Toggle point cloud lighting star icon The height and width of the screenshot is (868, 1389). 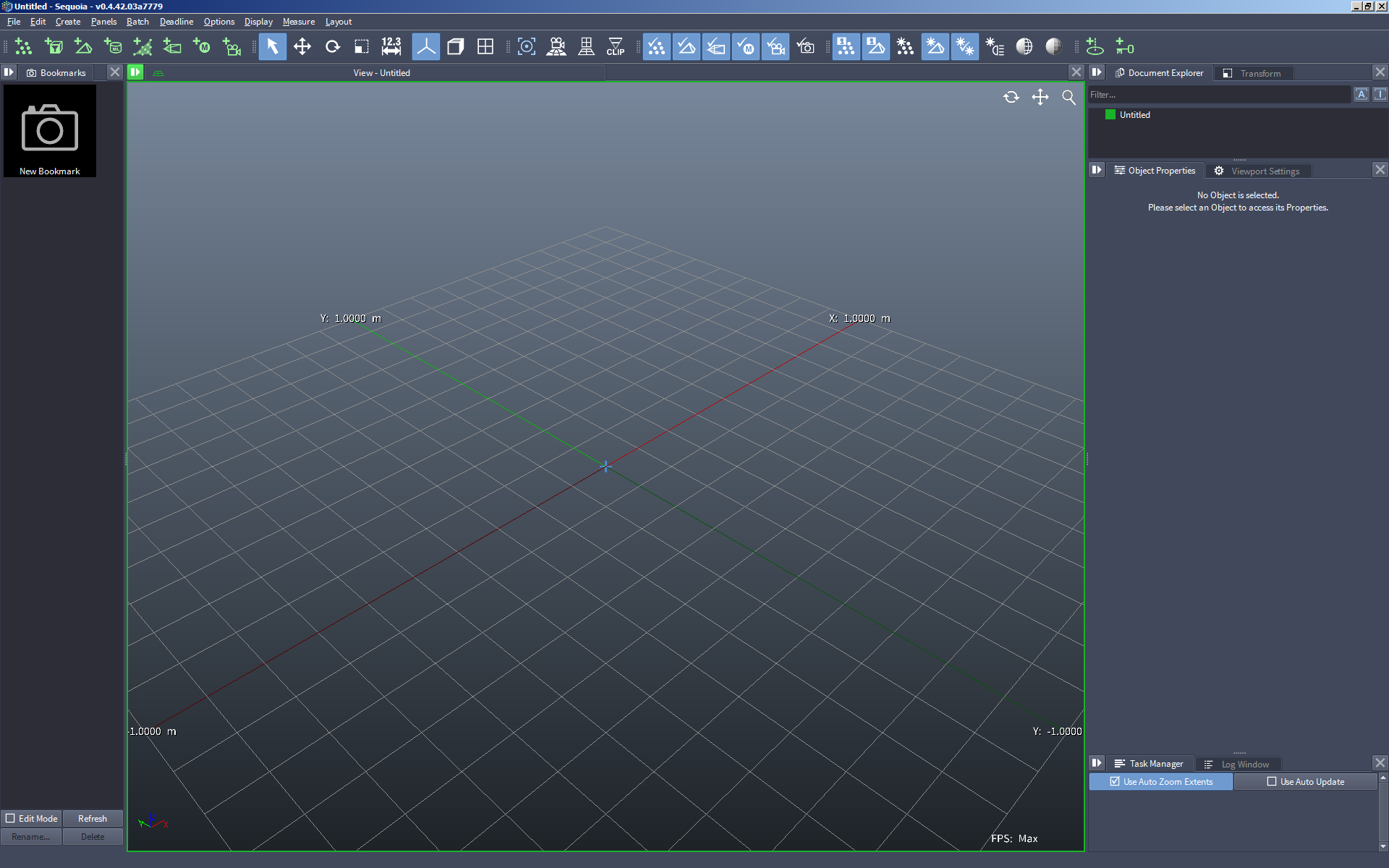coord(905,47)
